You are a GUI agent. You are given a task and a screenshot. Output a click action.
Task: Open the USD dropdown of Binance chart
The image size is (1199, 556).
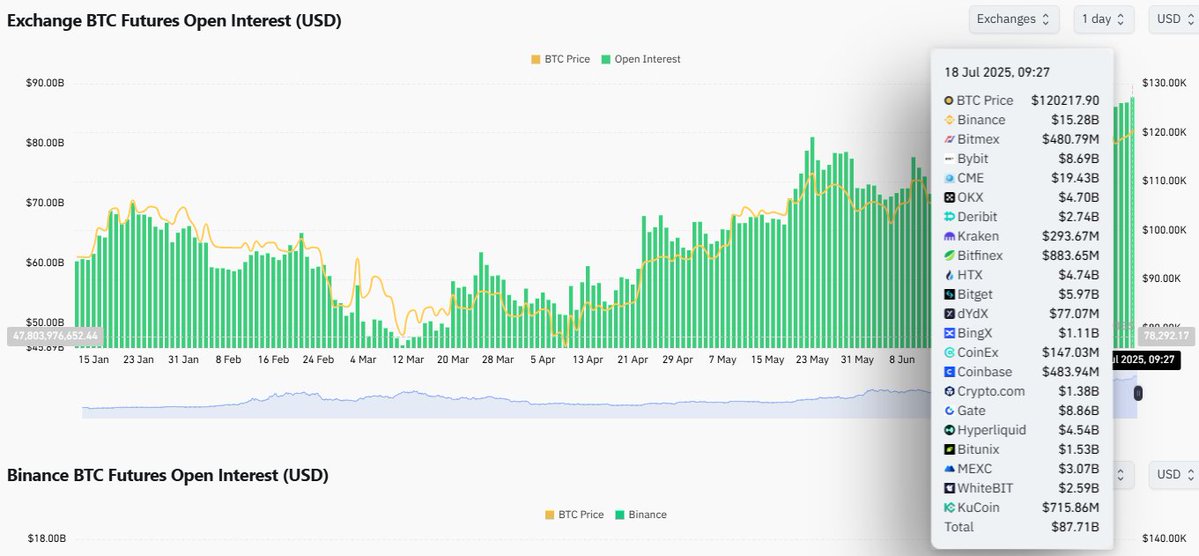[1174, 474]
